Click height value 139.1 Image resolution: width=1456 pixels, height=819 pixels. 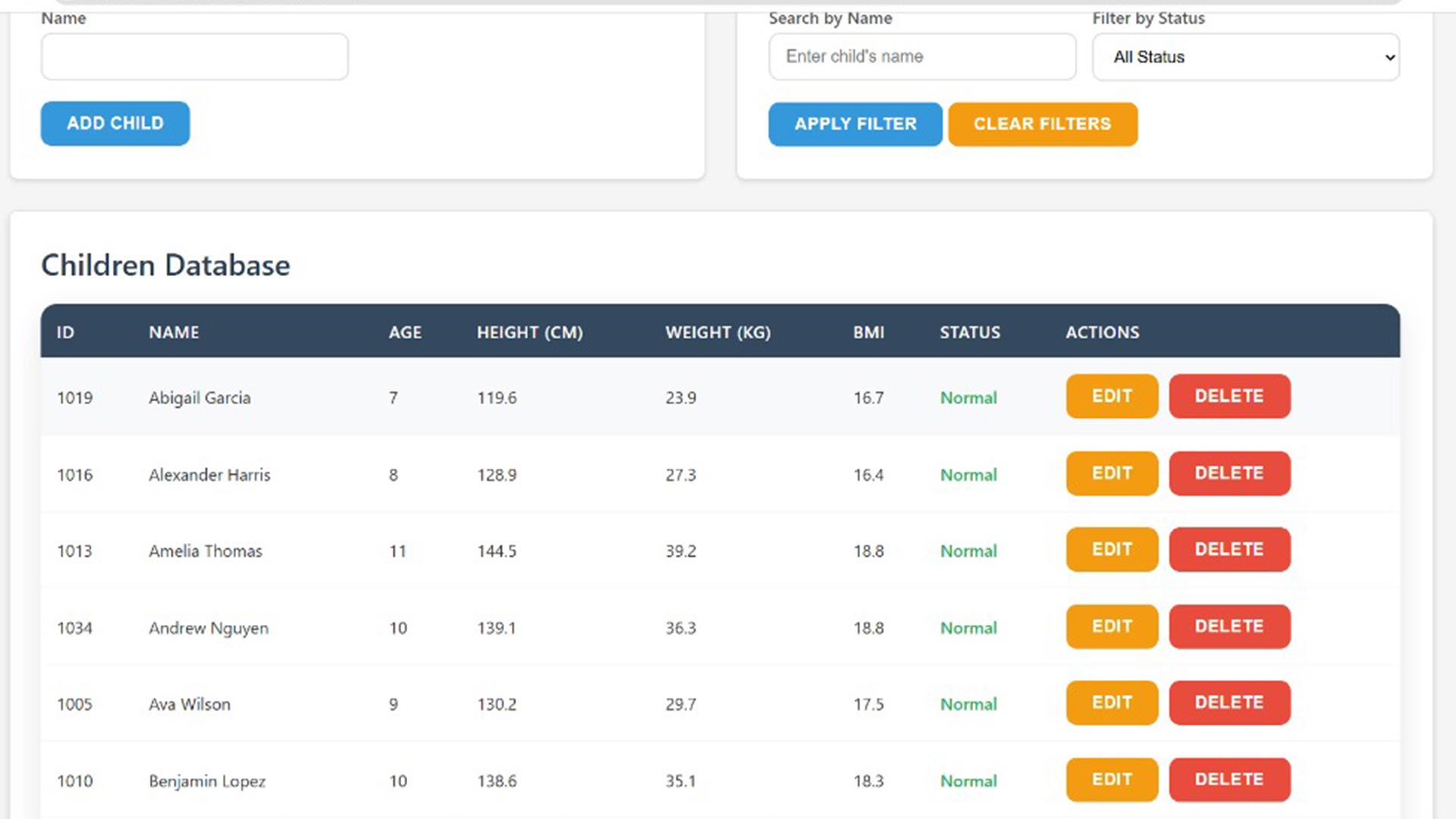click(496, 628)
